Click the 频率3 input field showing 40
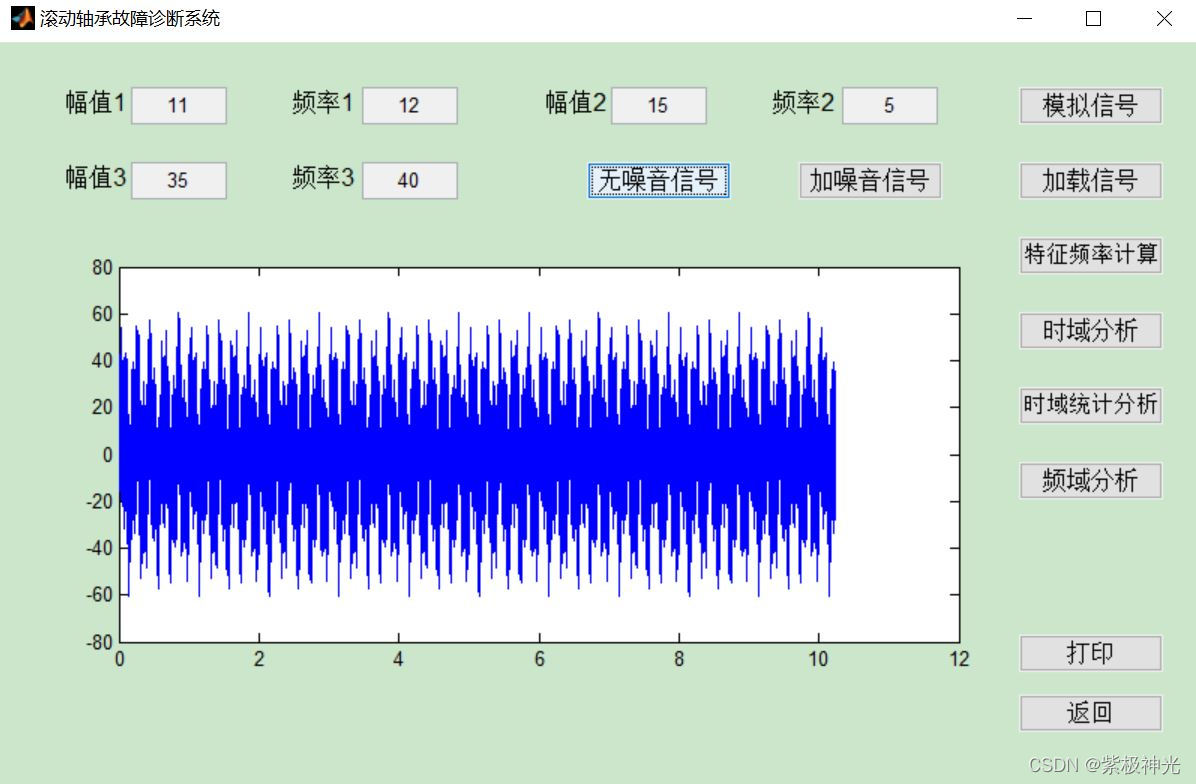The image size is (1196, 784). [410, 181]
